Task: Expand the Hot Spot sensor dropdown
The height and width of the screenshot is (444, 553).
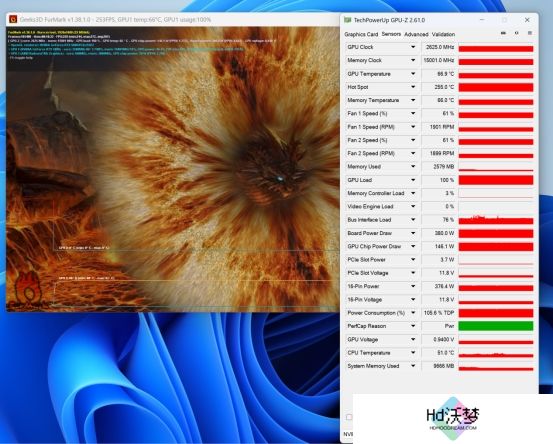Action: (x=413, y=87)
